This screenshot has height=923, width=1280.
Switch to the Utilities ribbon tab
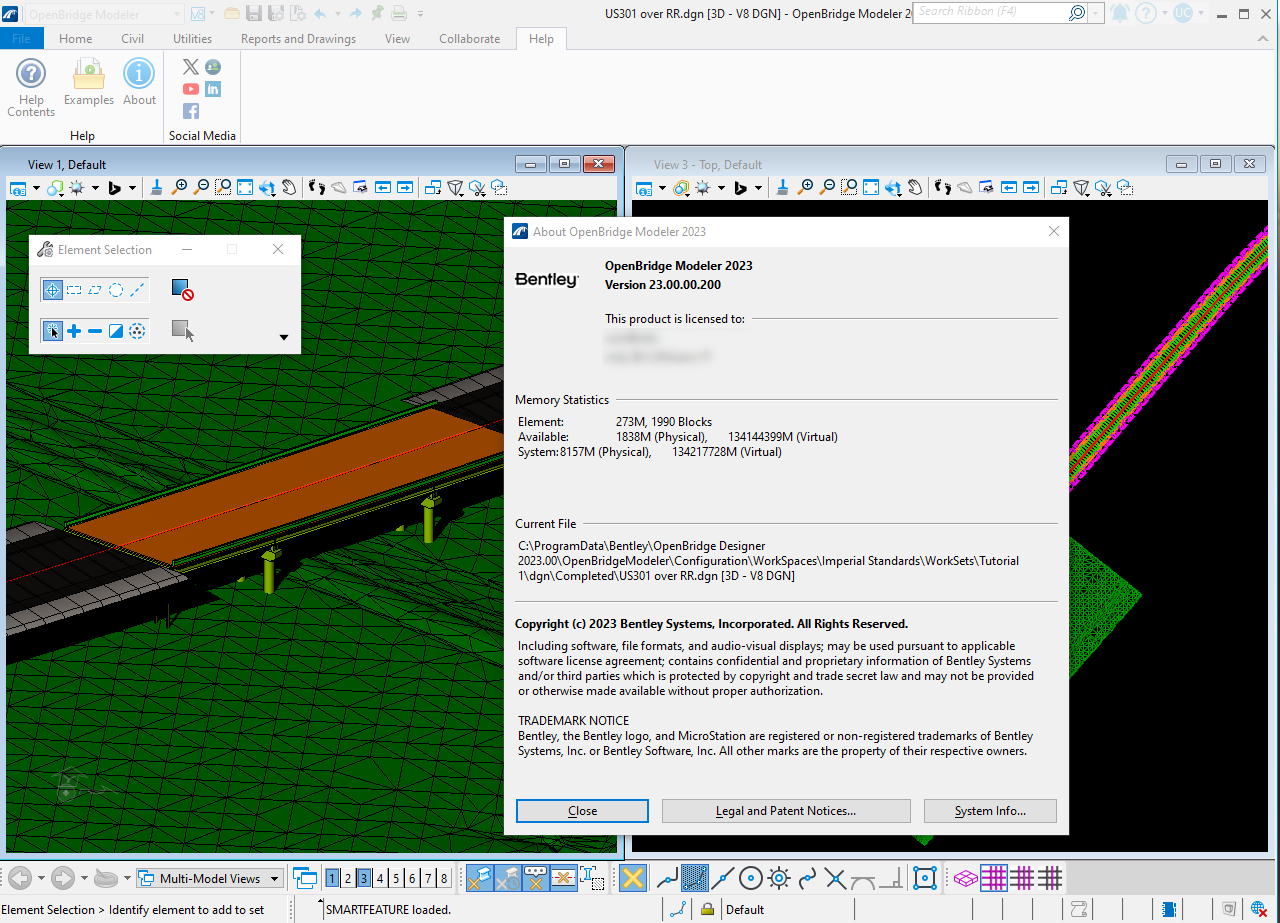coord(192,39)
